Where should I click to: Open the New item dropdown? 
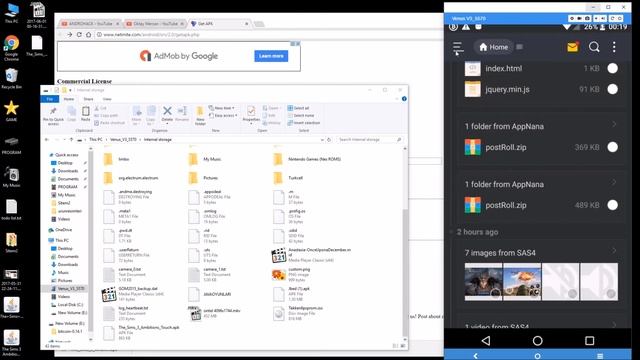222,108
